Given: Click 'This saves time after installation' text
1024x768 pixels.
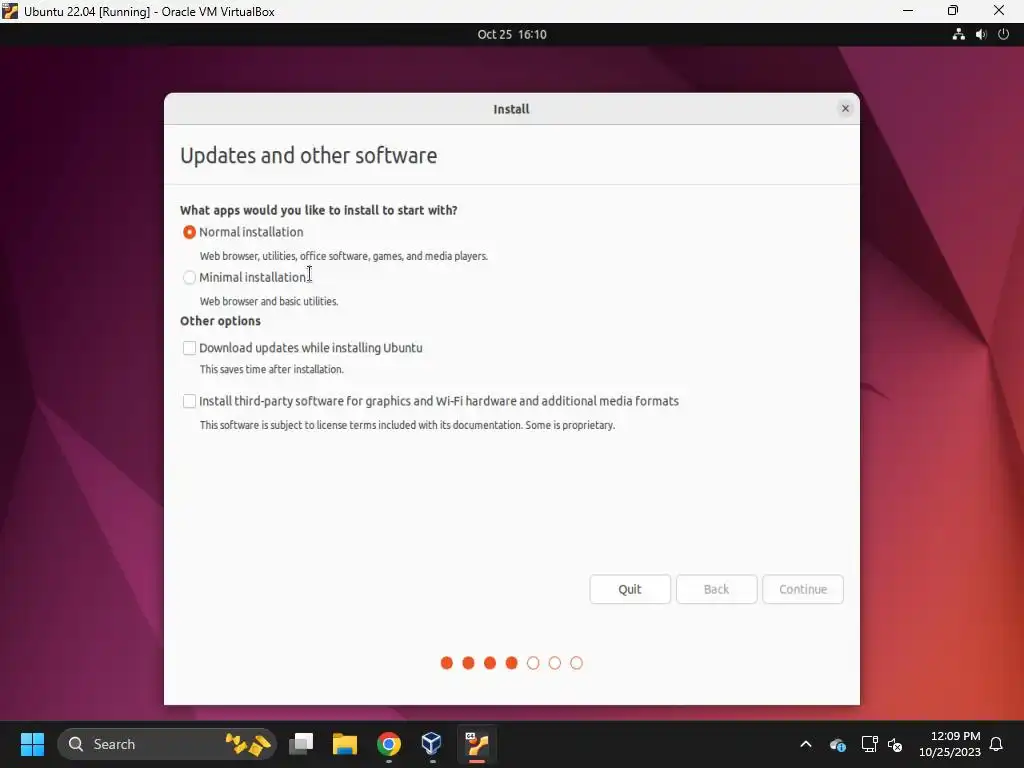Looking at the screenshot, I should click(271, 369).
